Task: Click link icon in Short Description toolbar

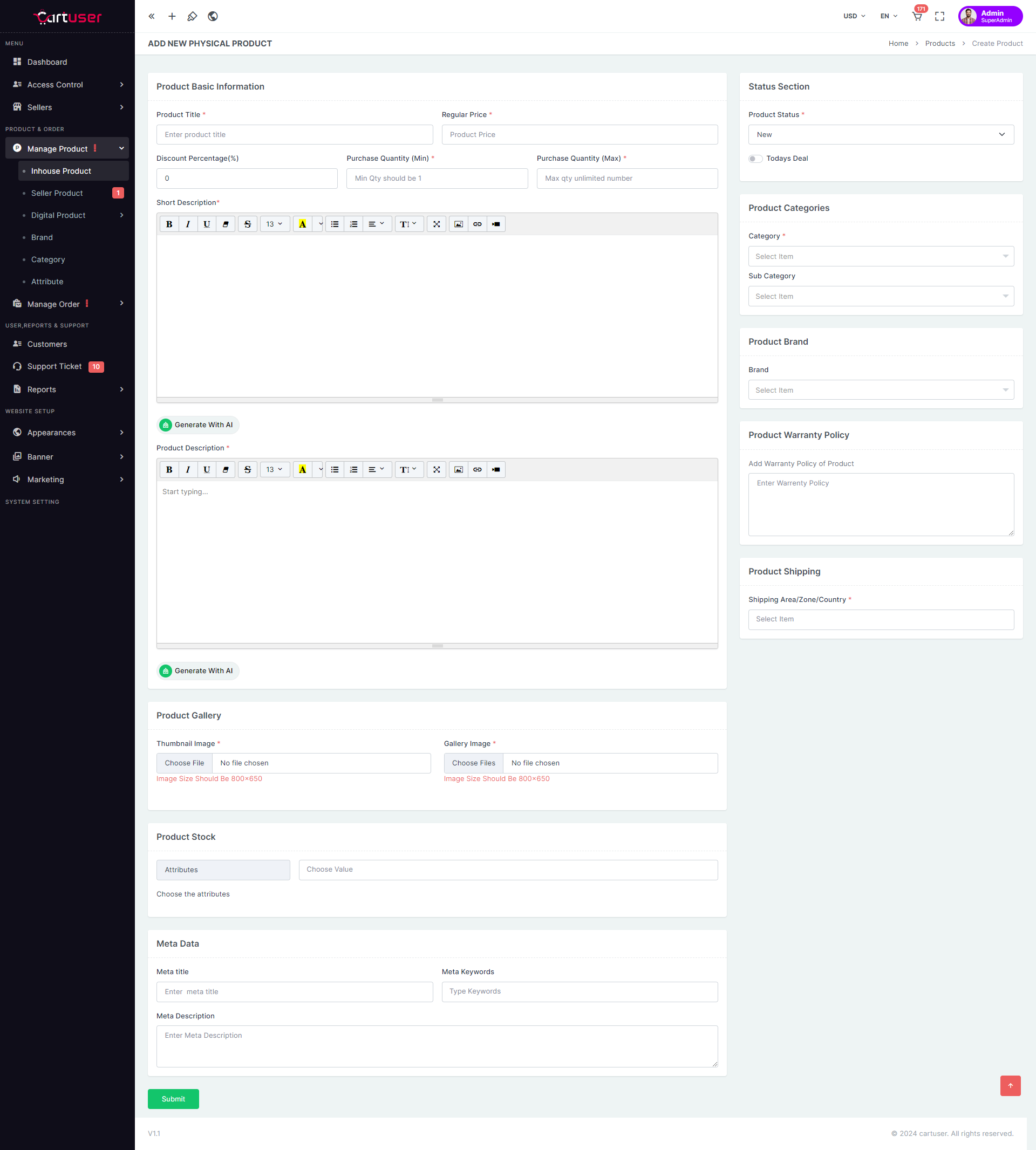Action: tap(477, 224)
